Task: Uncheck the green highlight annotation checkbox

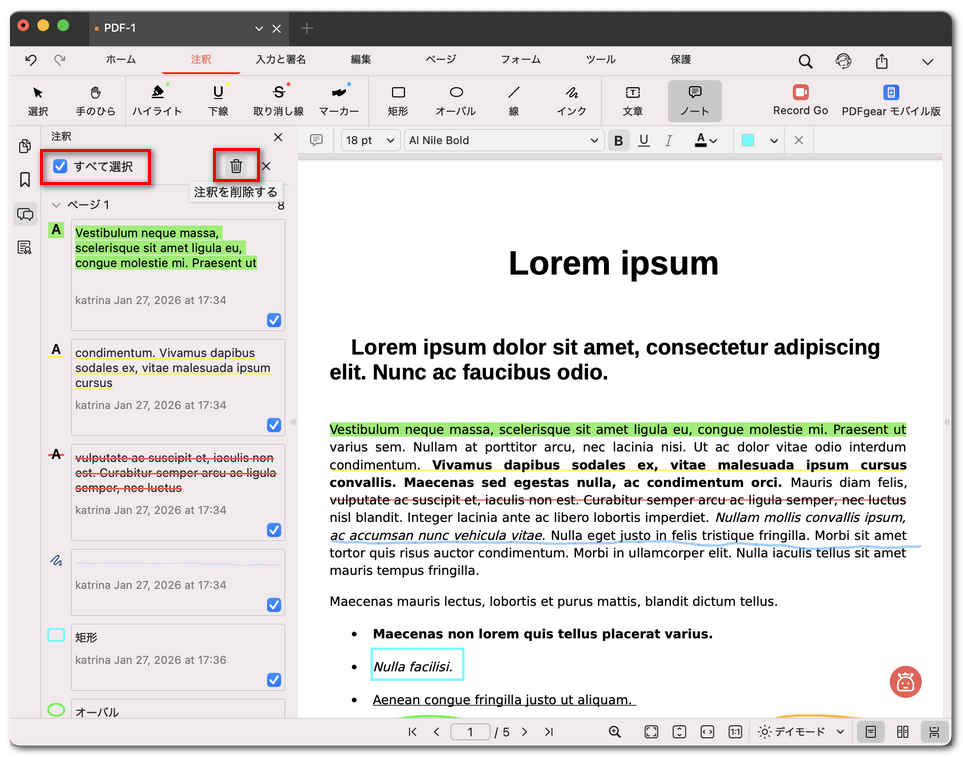Action: pos(274,320)
